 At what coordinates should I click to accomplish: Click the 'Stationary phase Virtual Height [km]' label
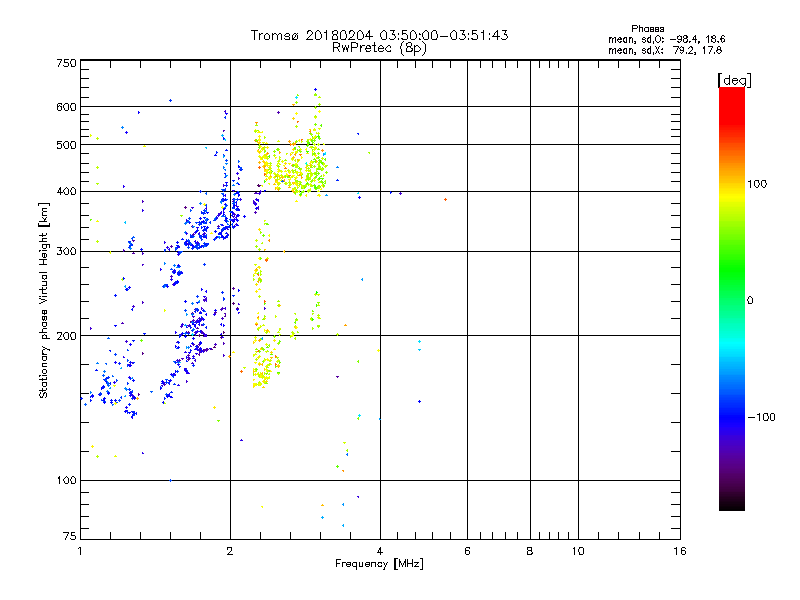click(44, 300)
